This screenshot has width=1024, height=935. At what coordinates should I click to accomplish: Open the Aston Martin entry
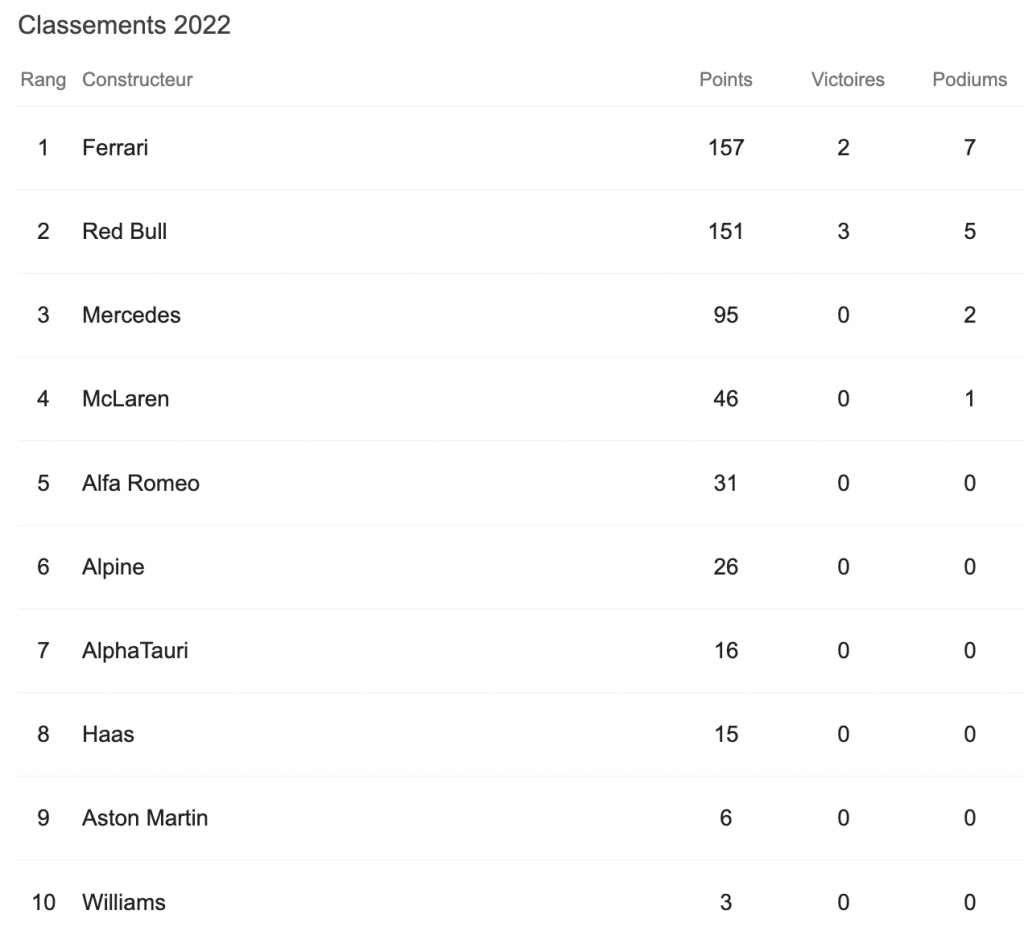coord(145,818)
